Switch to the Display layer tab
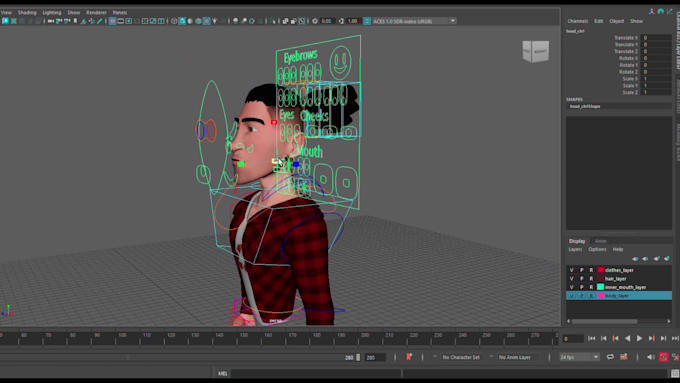Viewport: 680px width, 383px height. pos(577,241)
